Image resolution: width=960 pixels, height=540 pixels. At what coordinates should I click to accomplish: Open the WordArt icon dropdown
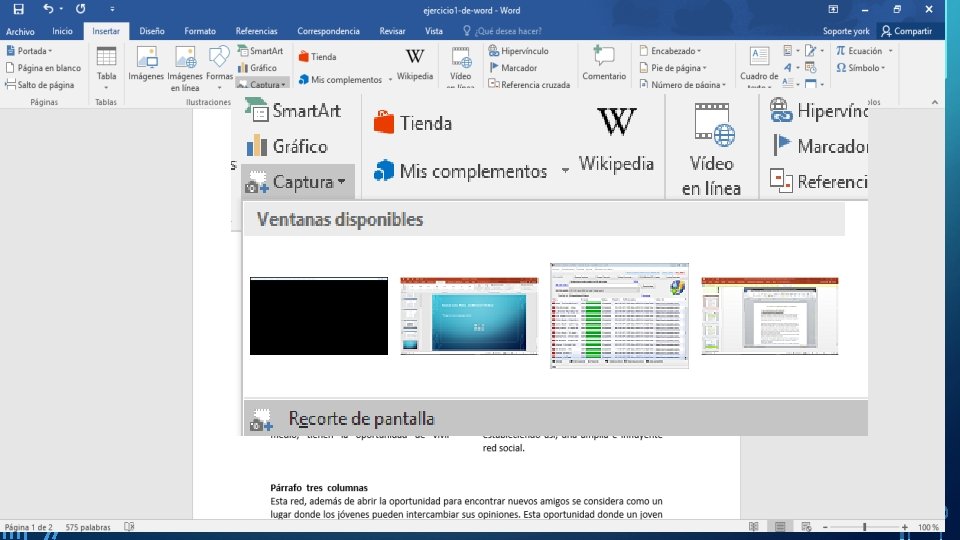[791, 68]
